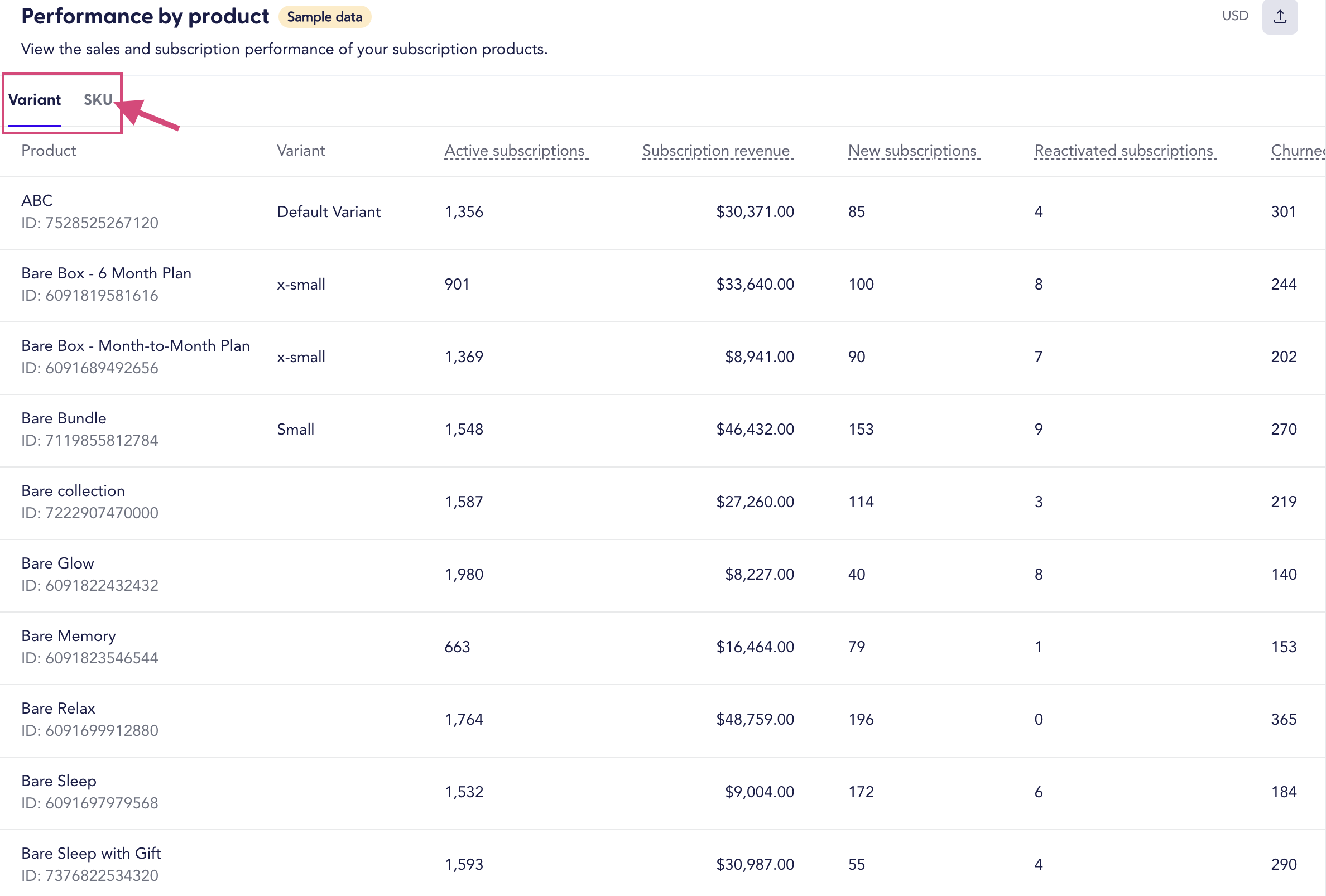This screenshot has width=1326, height=896.
Task: Click ID 6091697979568
Action: pyautogui.click(x=90, y=802)
